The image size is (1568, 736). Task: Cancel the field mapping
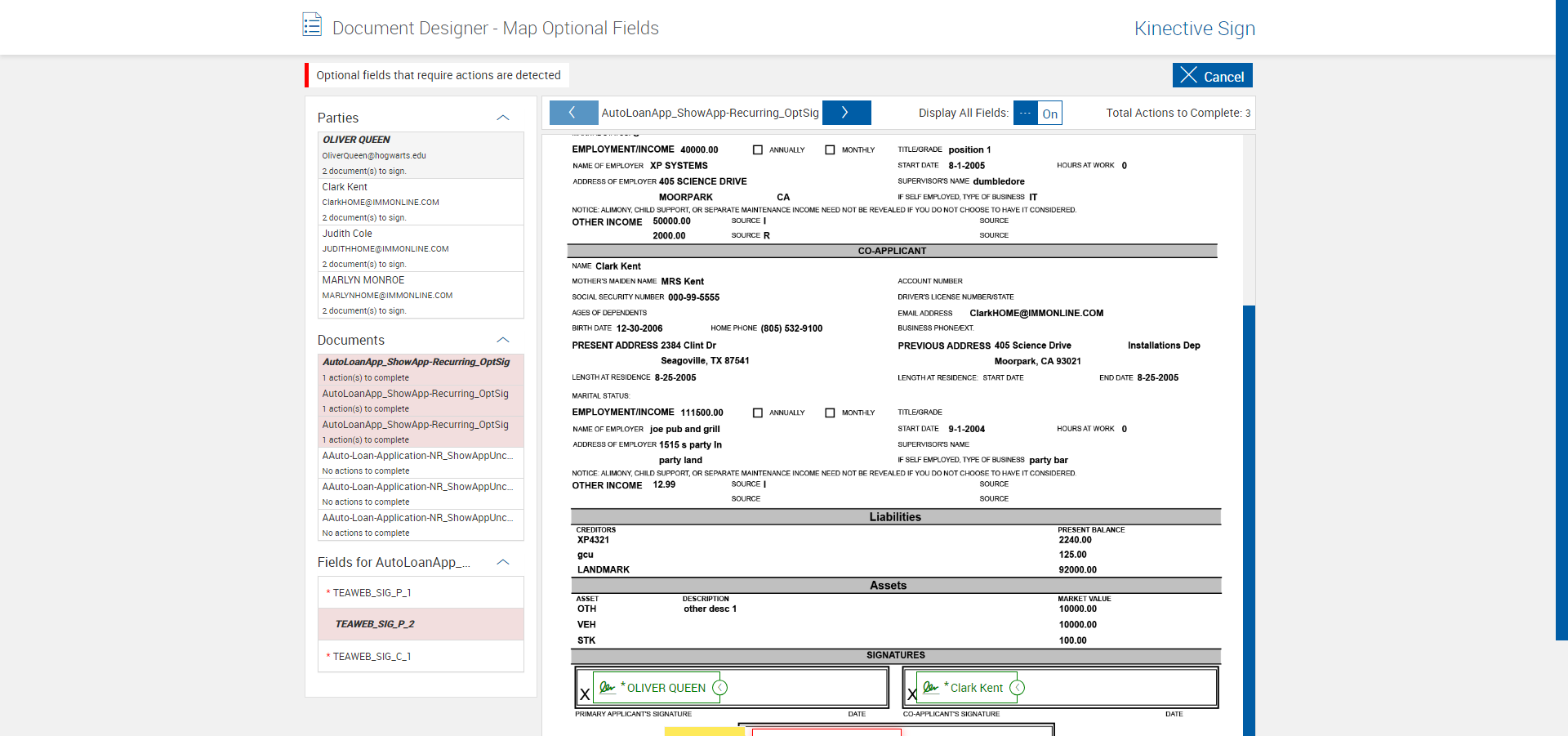pos(1212,75)
